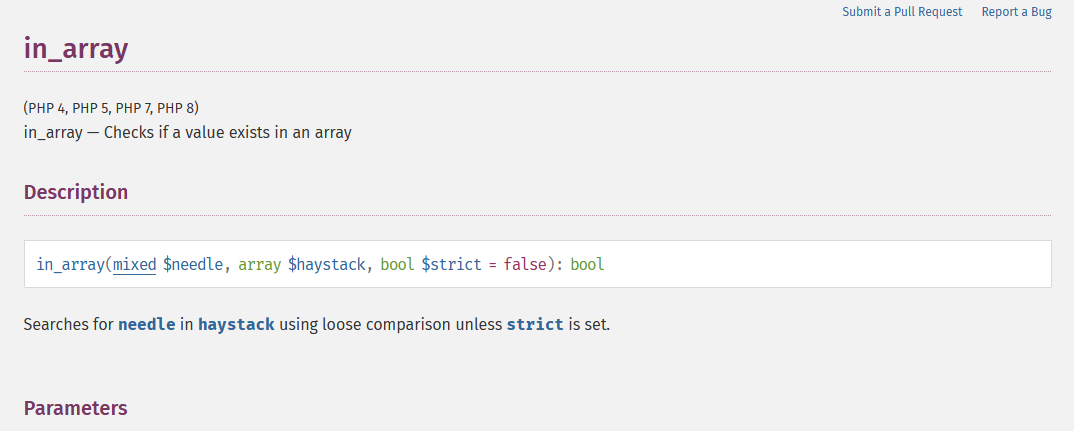Click the $strict parameter in the signature
The image size is (1074, 431).
(x=451, y=265)
